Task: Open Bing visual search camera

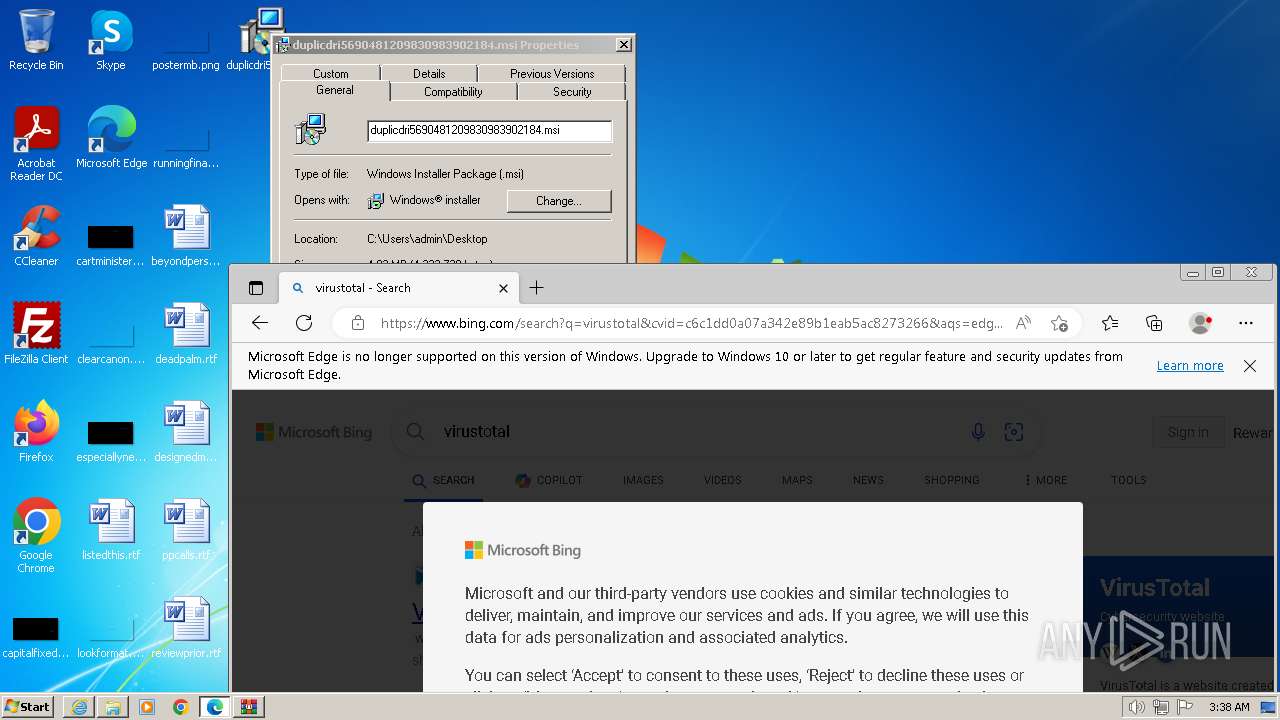Action: 1014,432
